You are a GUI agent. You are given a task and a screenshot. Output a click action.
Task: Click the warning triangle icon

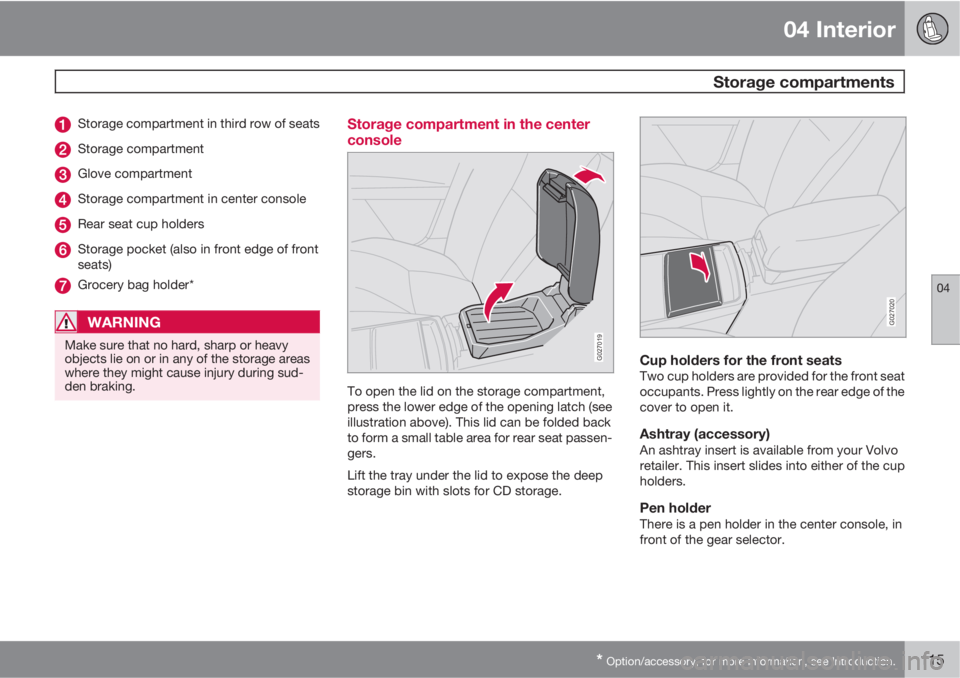pos(66,322)
